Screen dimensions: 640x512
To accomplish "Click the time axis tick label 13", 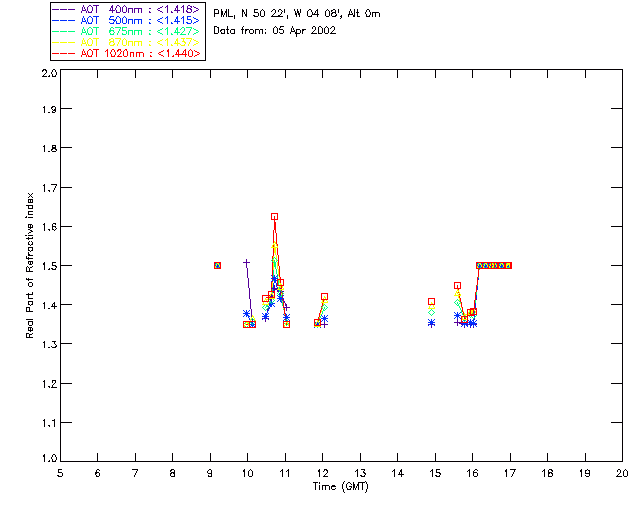I will click(x=360, y=473).
